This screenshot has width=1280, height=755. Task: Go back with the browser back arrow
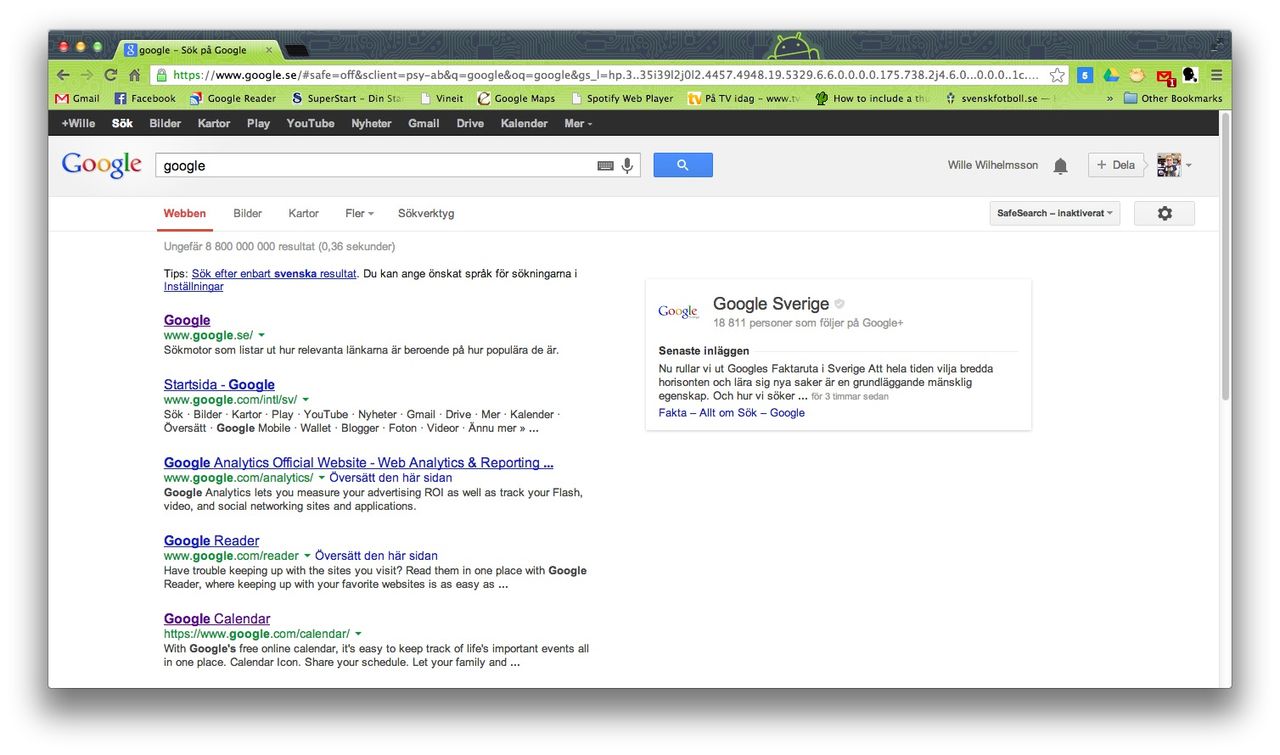[x=63, y=75]
